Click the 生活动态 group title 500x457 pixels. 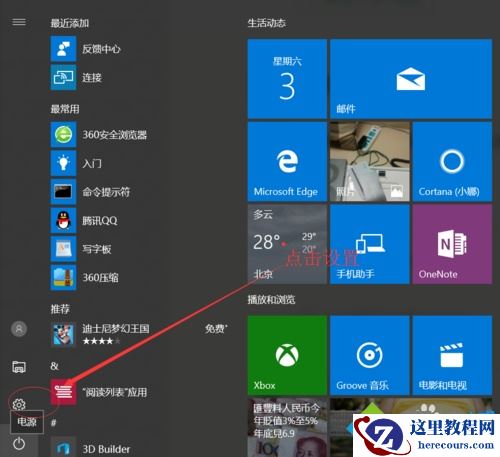point(267,23)
